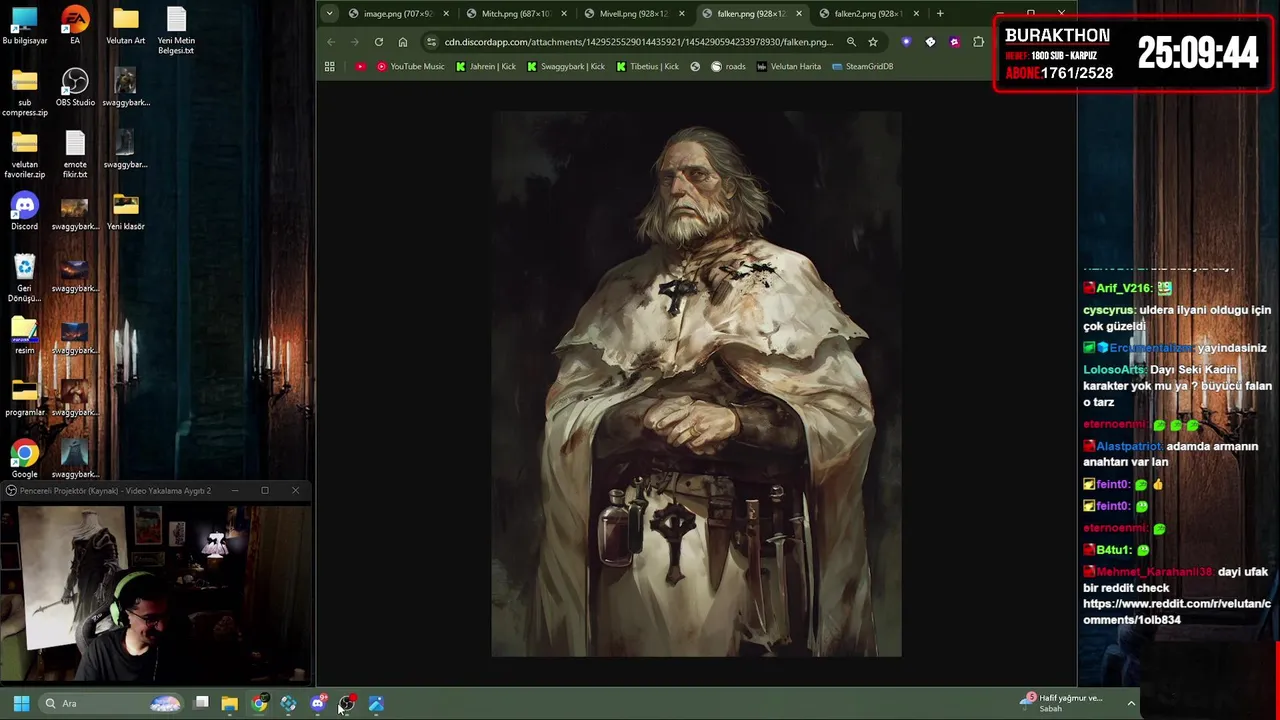Click the Pencereli Projektör window title

[116, 491]
